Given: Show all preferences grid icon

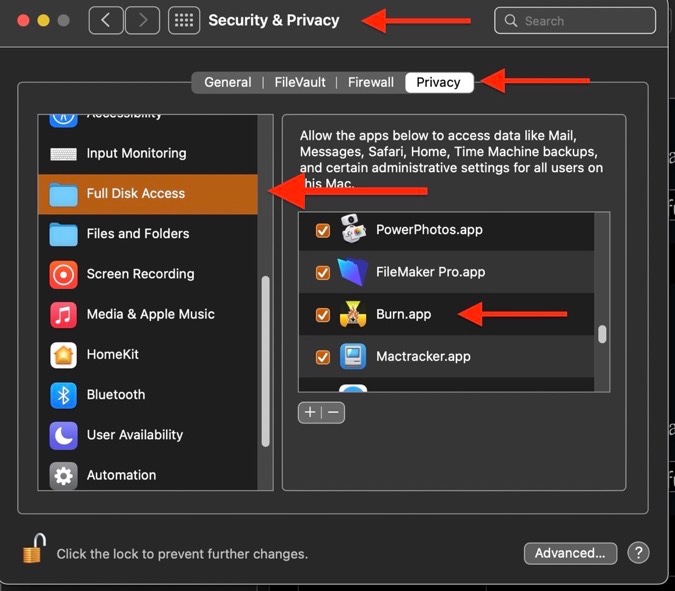Looking at the screenshot, I should click(184, 20).
